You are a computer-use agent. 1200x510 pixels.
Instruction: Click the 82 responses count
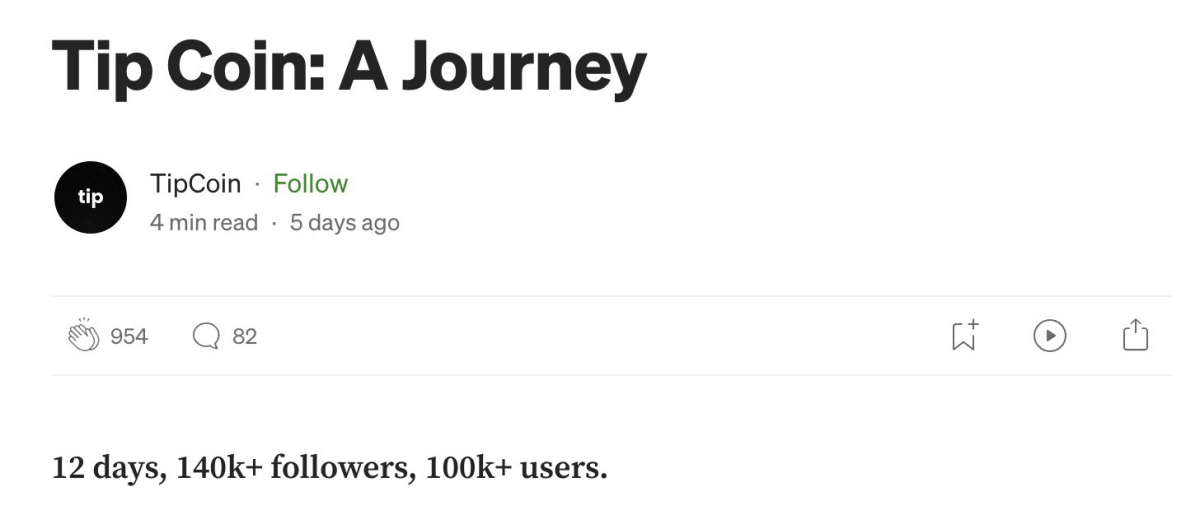click(244, 337)
